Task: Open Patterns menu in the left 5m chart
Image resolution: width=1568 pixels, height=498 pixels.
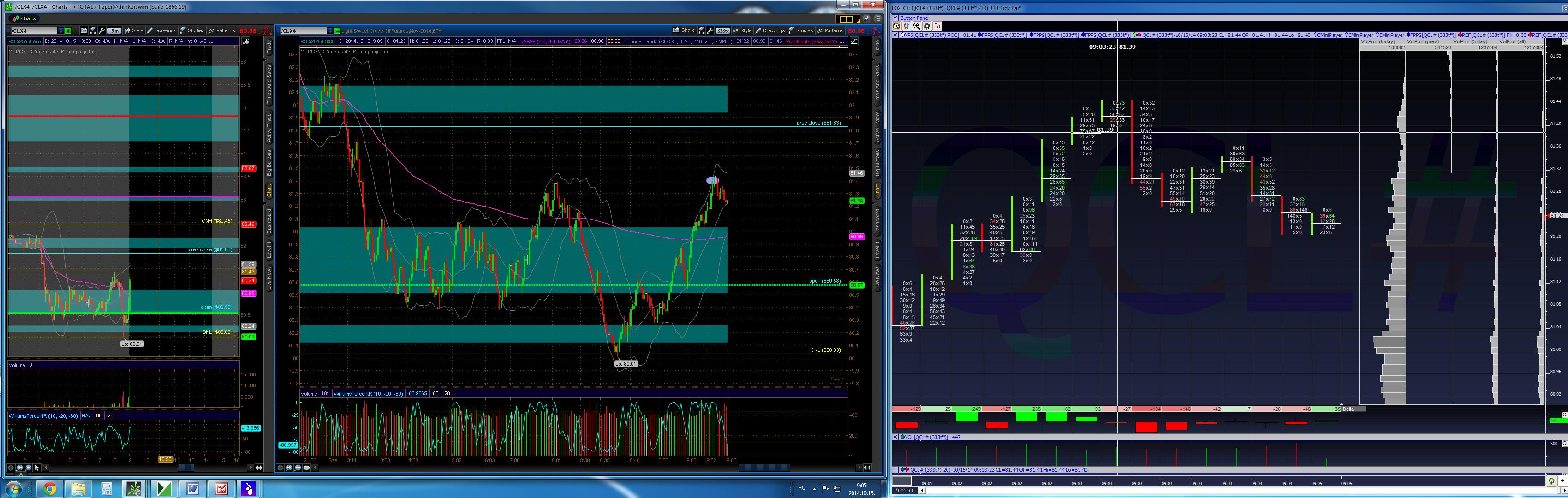Action: click(221, 30)
